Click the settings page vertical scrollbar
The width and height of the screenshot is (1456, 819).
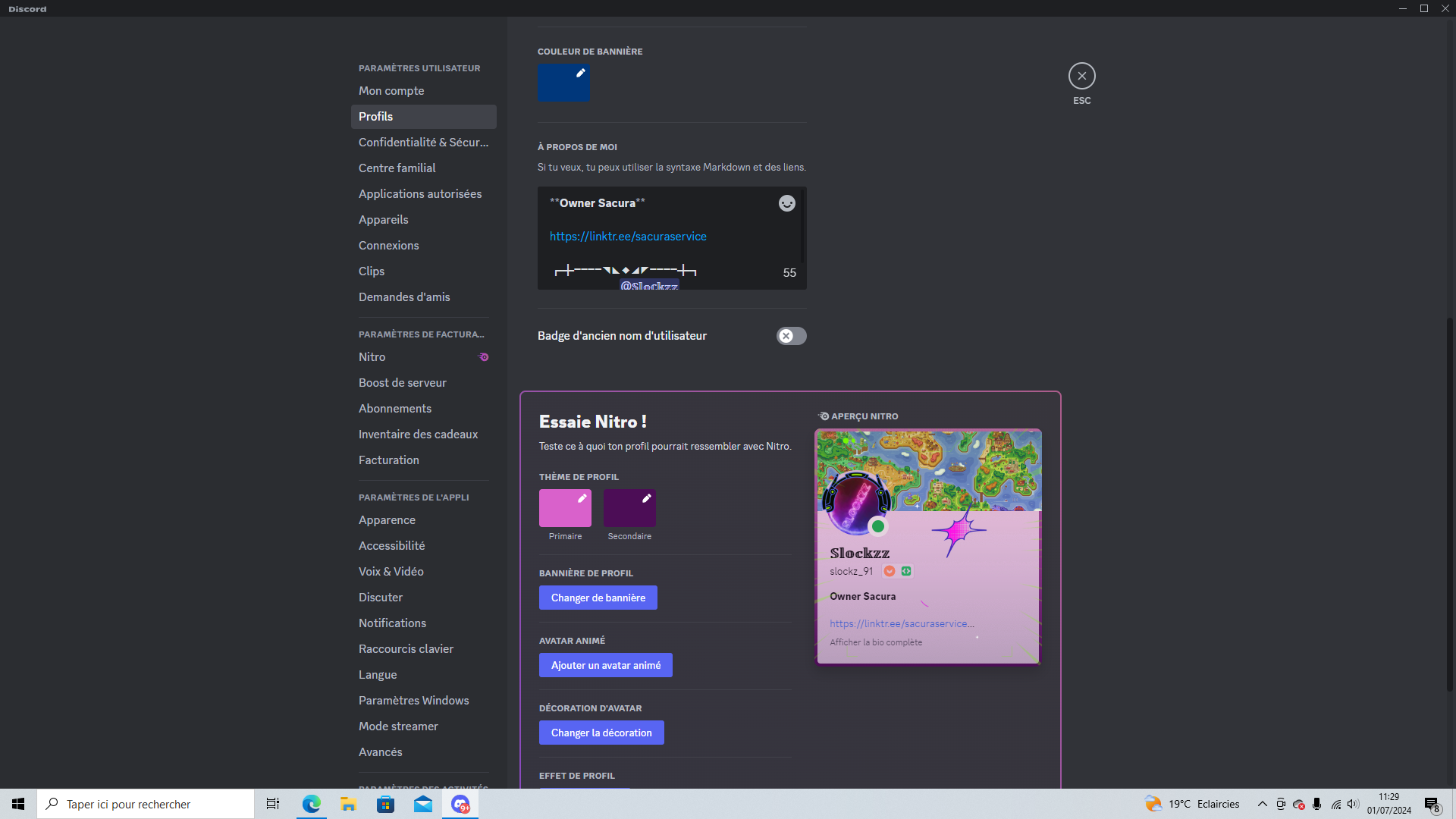coord(1450,504)
